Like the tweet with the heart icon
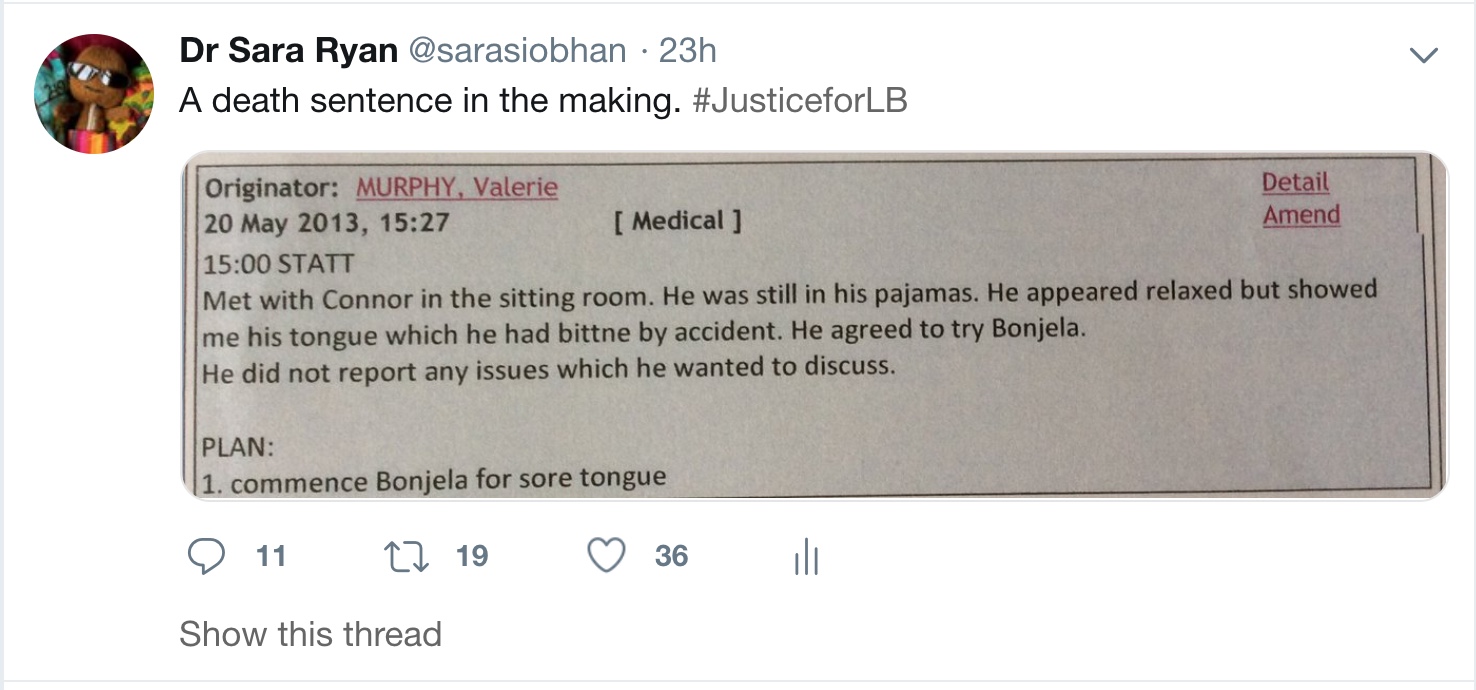Screen dimensions: 1476x690 click(606, 556)
